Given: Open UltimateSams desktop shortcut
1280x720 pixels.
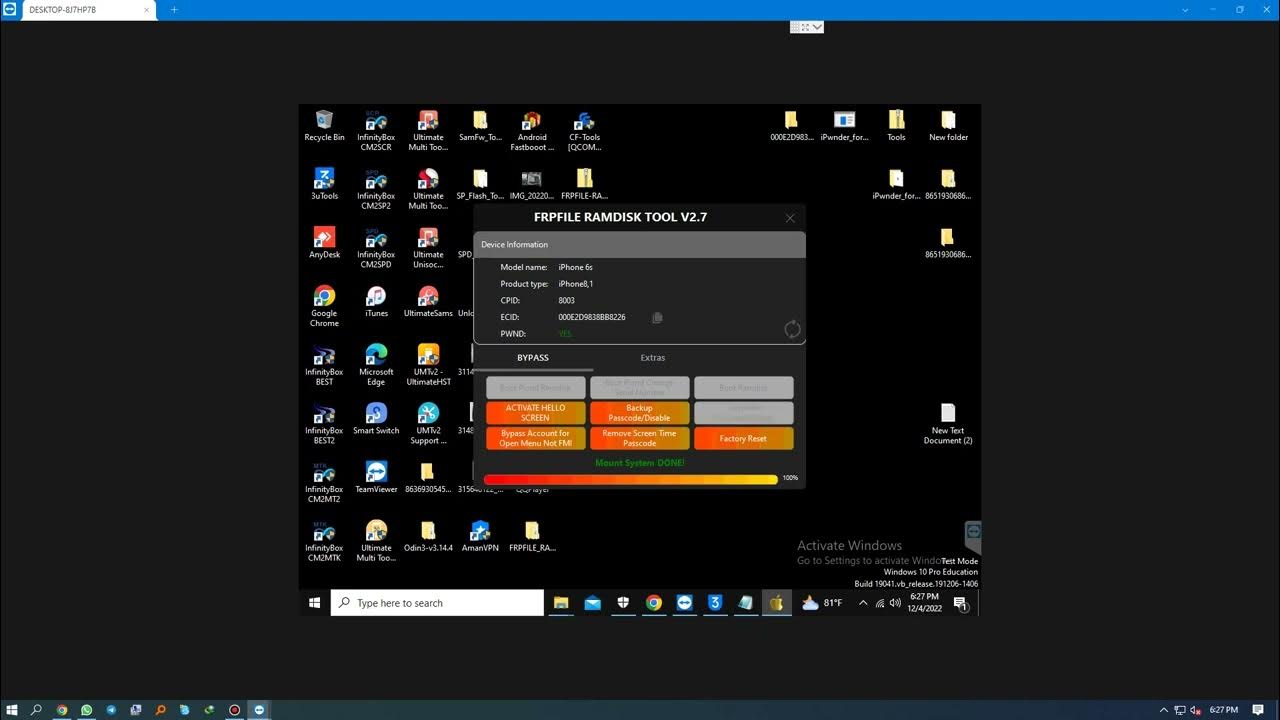Looking at the screenshot, I should [428, 301].
